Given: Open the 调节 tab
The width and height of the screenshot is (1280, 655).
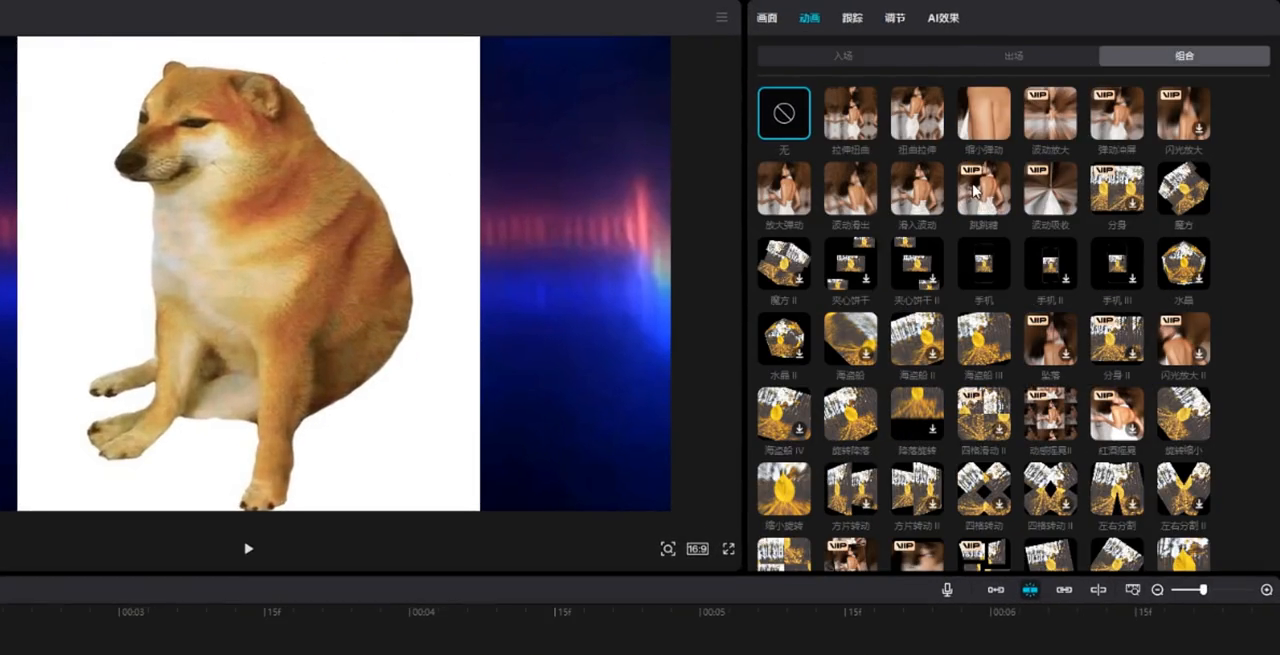Looking at the screenshot, I should (895, 18).
